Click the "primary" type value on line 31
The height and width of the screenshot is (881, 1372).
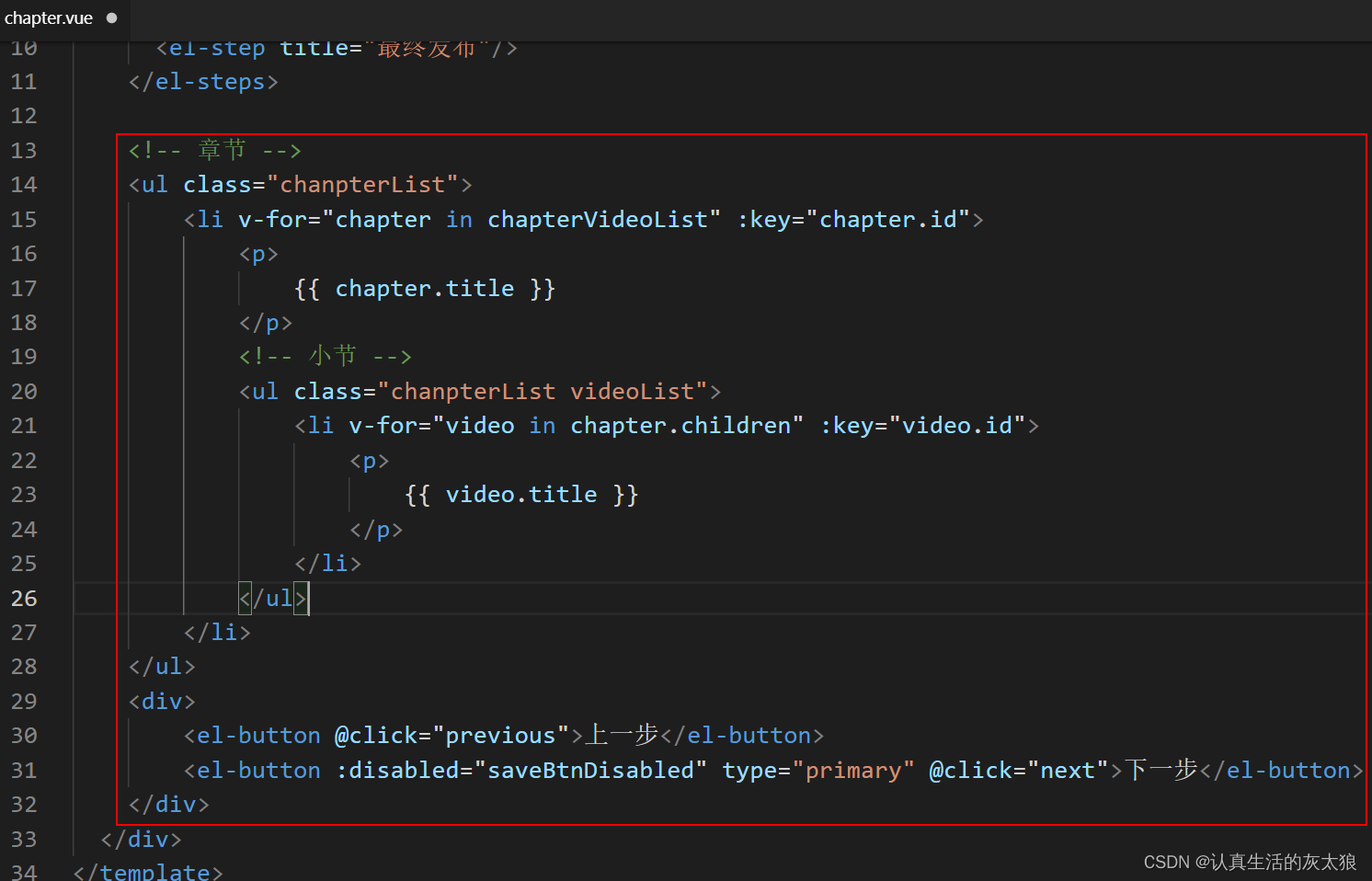(x=853, y=771)
